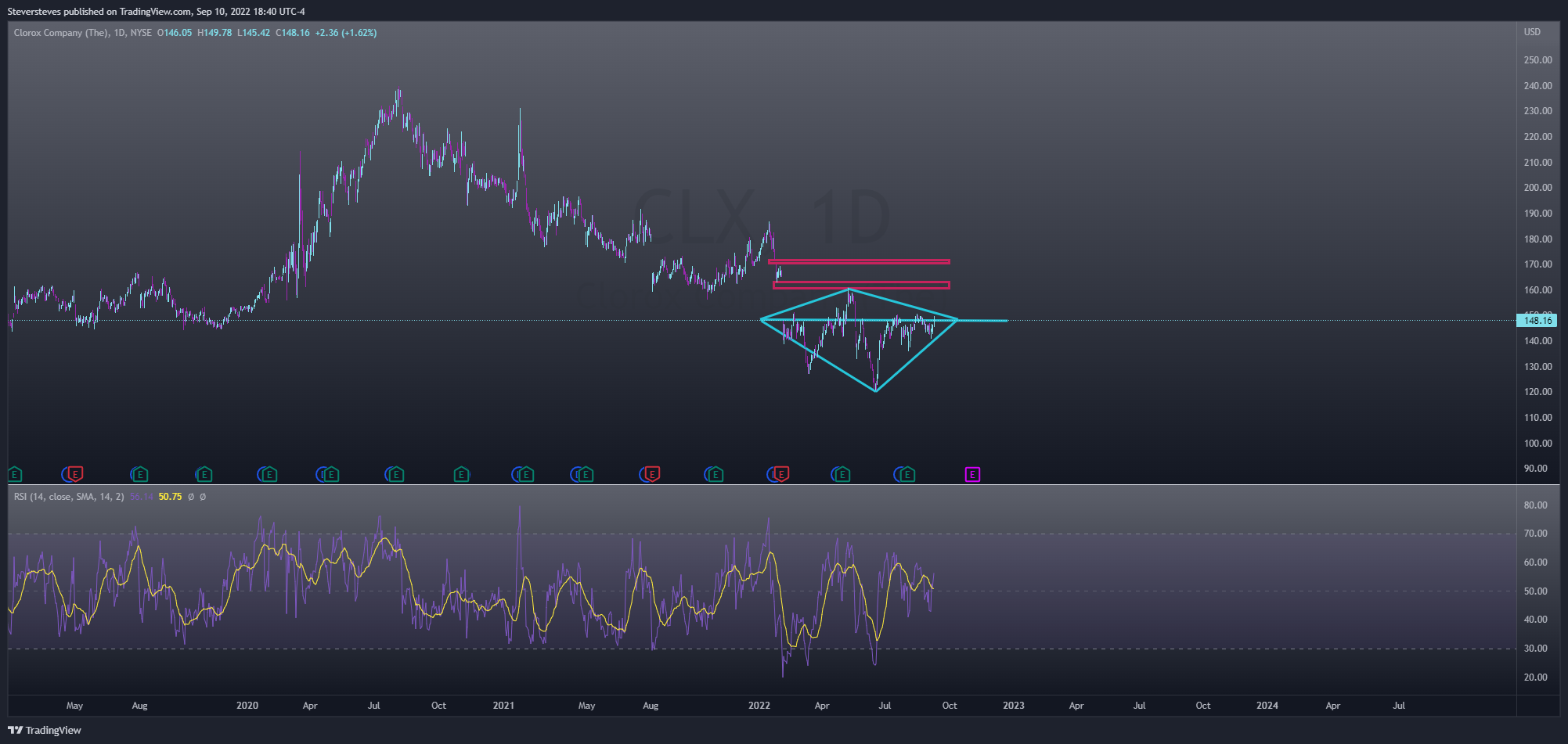This screenshot has height=744, width=1568.
Task: Click the 2021 label on time axis
Action: coord(503,706)
